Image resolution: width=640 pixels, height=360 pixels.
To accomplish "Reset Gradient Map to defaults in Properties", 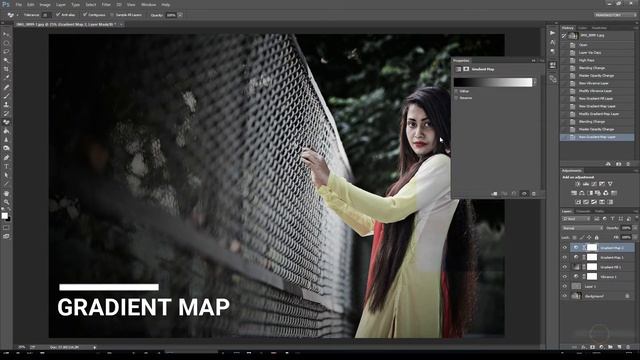I will [514, 194].
